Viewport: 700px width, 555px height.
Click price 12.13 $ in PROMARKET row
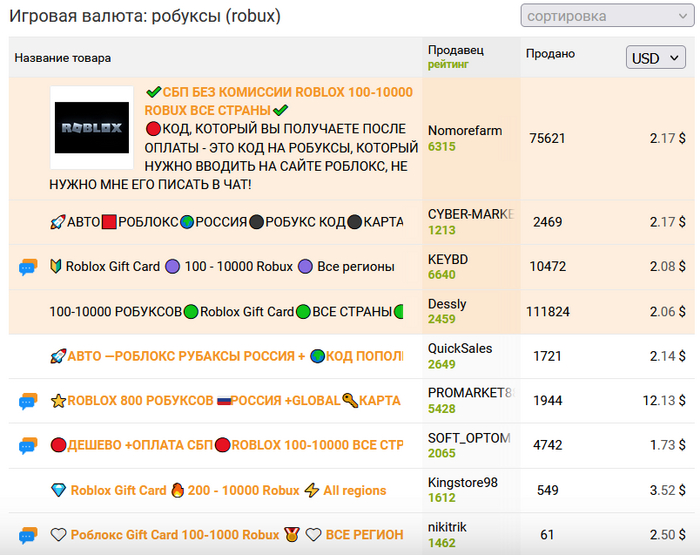[x=664, y=401]
